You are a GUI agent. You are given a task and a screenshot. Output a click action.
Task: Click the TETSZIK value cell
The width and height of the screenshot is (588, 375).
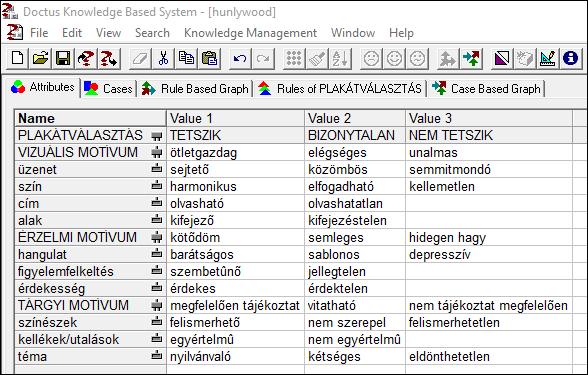(235, 135)
